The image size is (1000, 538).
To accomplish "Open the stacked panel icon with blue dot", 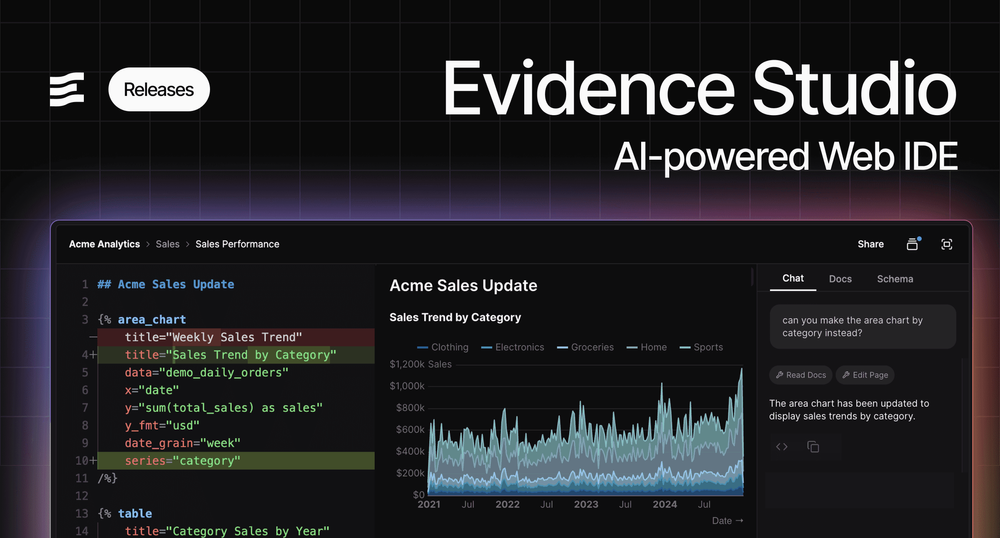I will pyautogui.click(x=912, y=244).
